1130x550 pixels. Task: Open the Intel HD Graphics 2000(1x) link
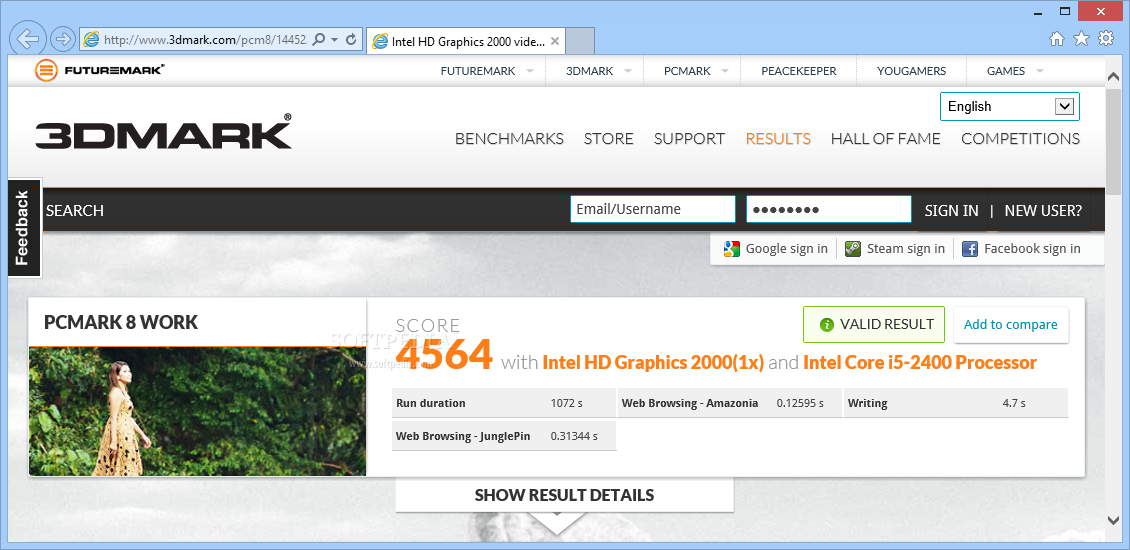pyautogui.click(x=653, y=362)
